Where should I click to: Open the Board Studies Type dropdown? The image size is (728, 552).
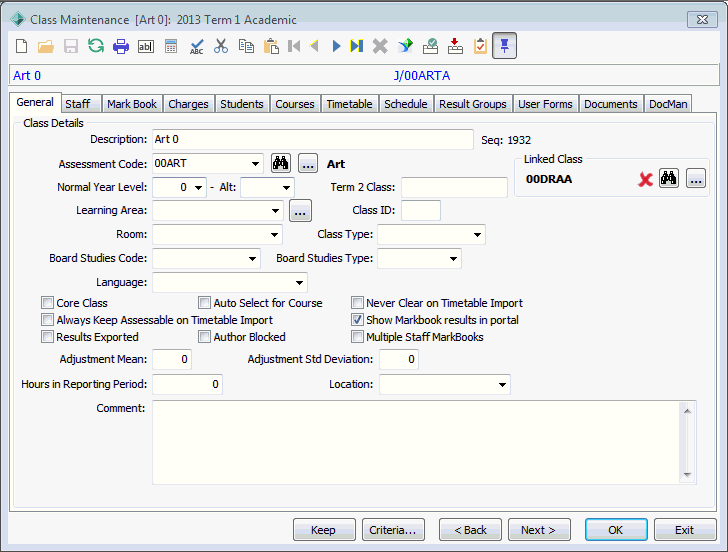(x=453, y=259)
